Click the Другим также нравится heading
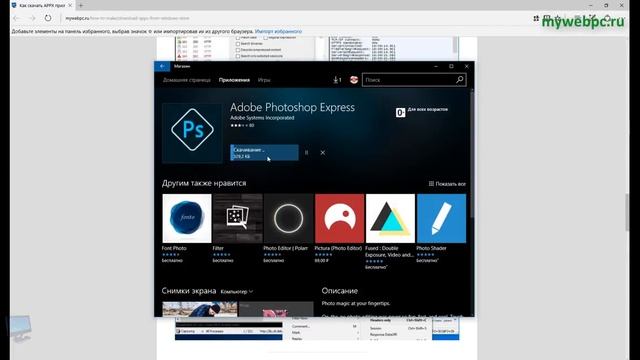The height and width of the screenshot is (360, 640). (204, 183)
